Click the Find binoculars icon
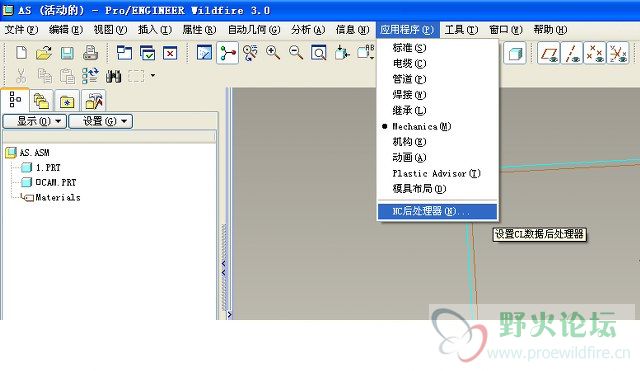640x371 pixels. click(113, 76)
